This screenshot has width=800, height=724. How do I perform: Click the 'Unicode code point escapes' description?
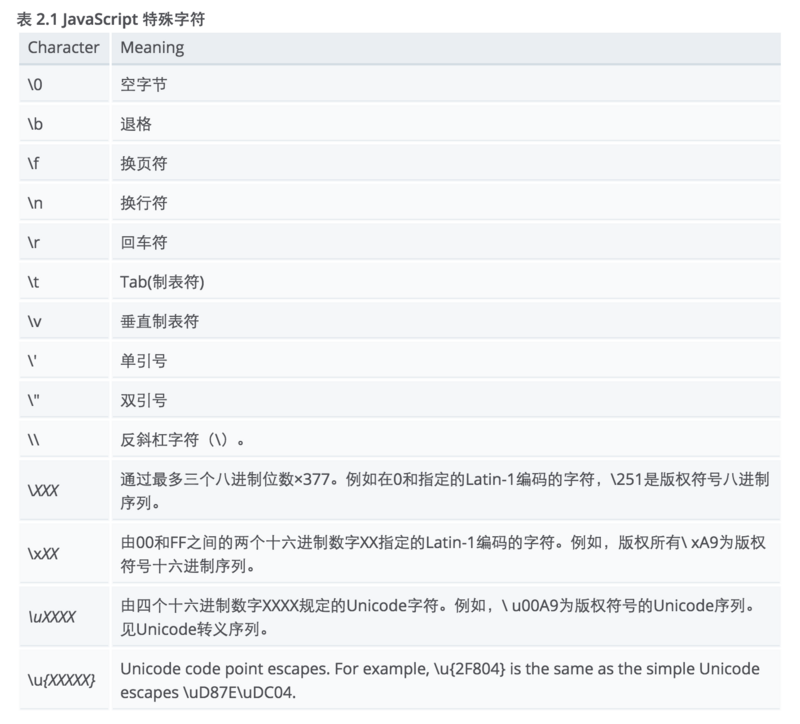pyautogui.click(x=446, y=680)
